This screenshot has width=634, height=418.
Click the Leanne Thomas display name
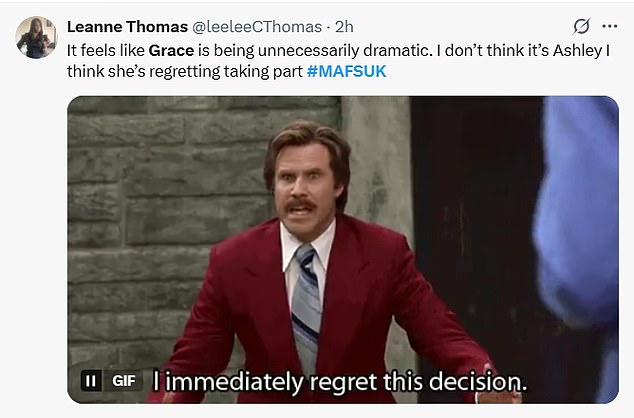127,26
